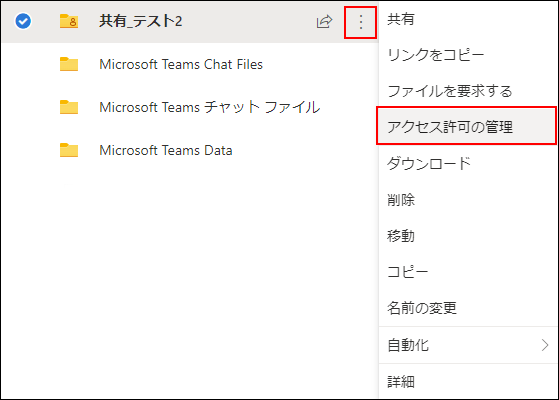The height and width of the screenshot is (400, 559).
Task: Uncheck the selection circle for 共有_テスト2
Action: 23,21
